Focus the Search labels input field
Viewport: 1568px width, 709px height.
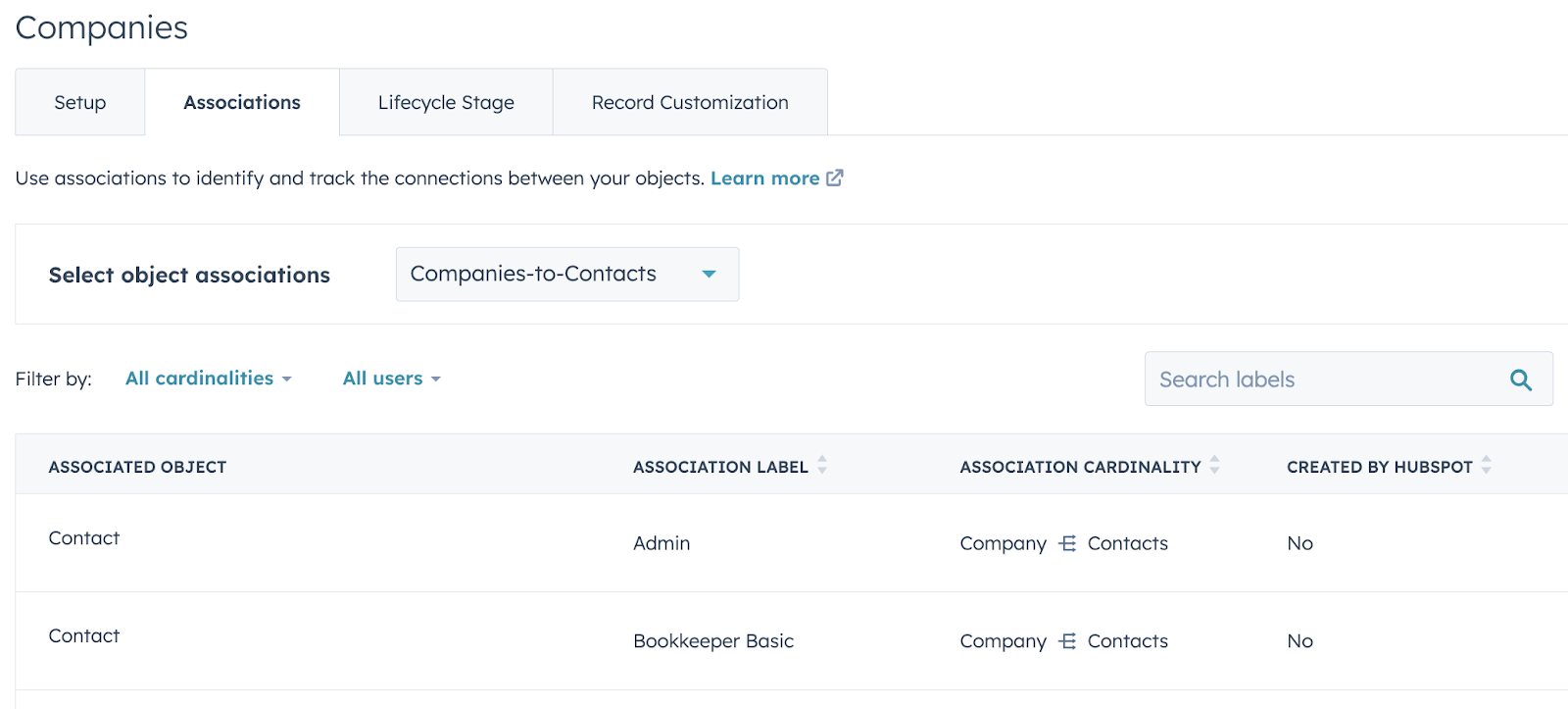pyautogui.click(x=1323, y=380)
